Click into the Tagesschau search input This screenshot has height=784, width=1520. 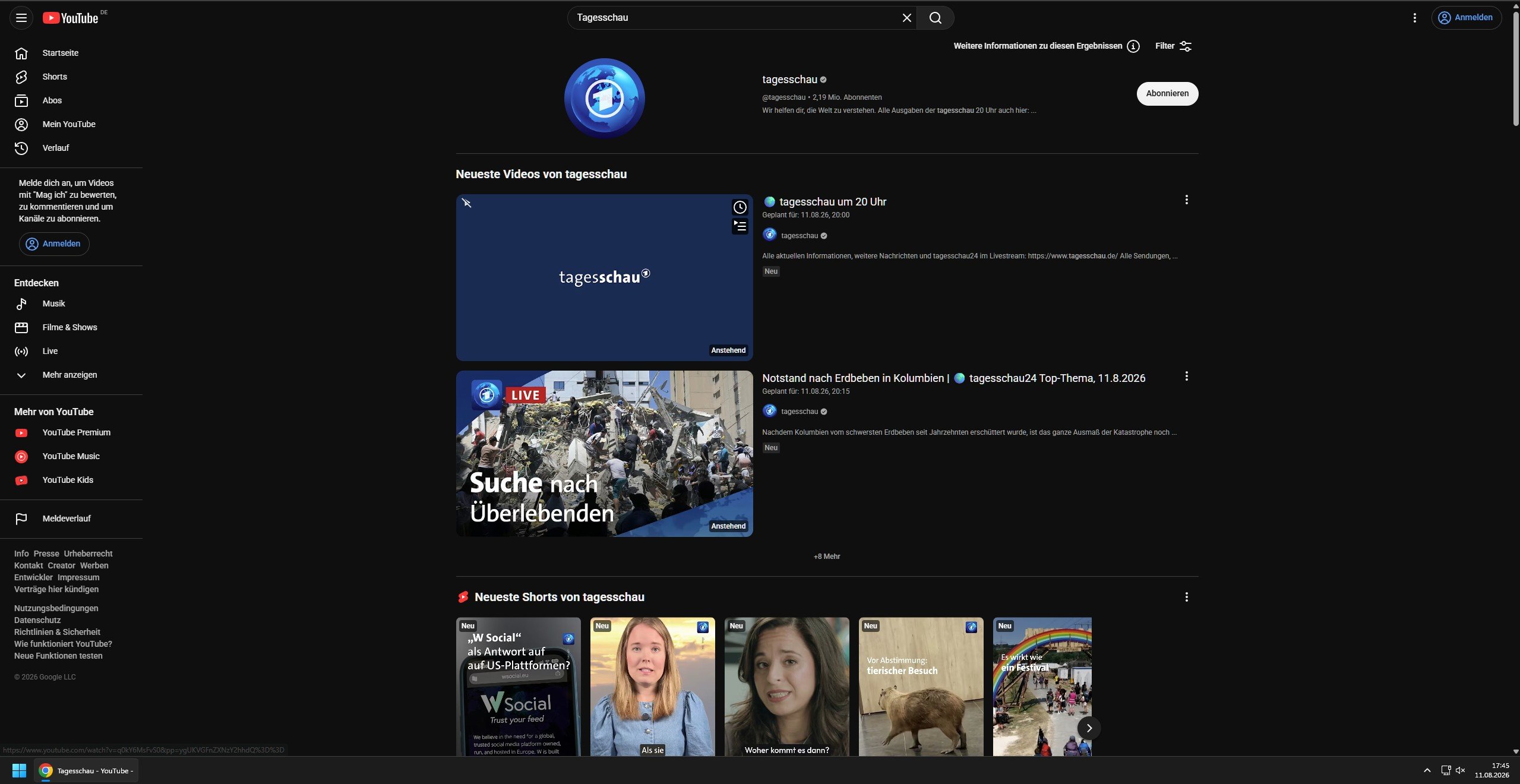pos(735,18)
